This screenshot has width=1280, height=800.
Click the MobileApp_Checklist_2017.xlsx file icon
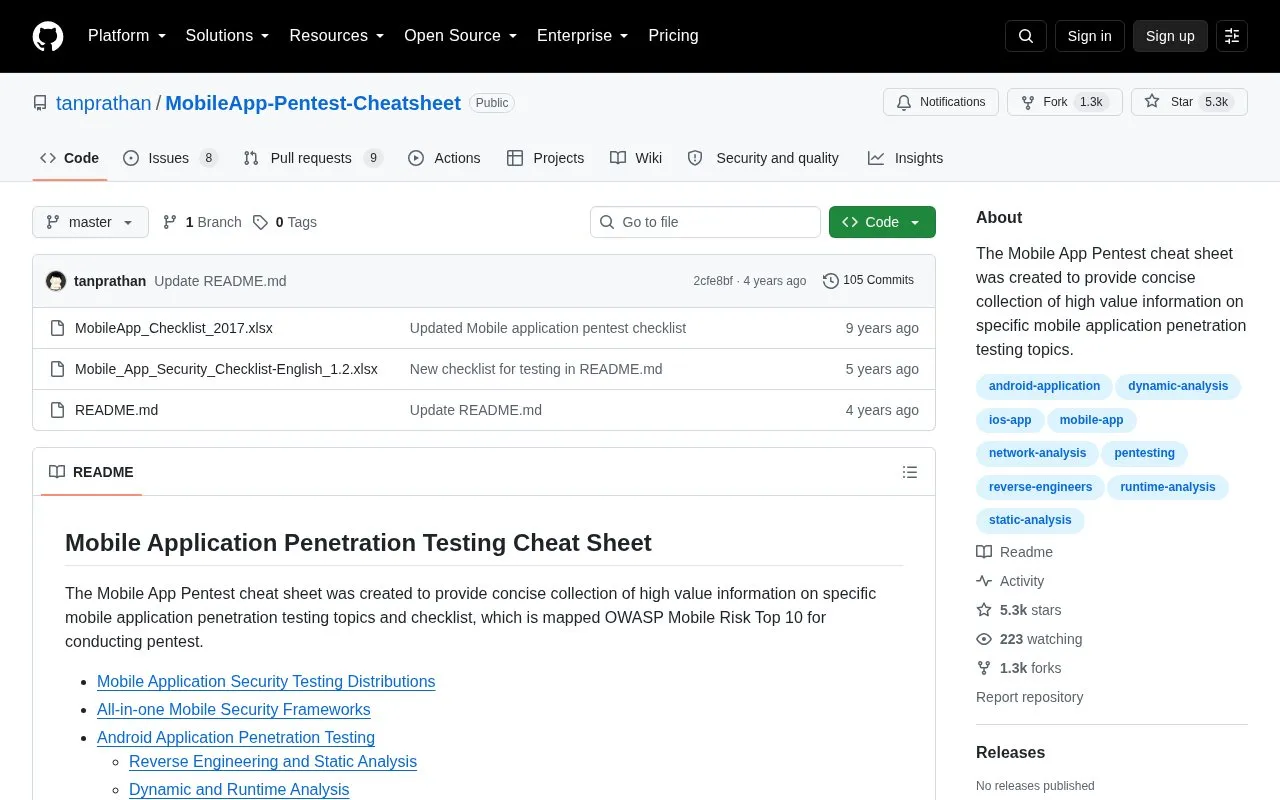pos(57,328)
